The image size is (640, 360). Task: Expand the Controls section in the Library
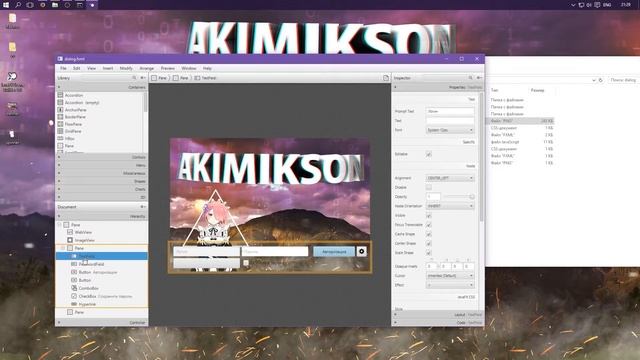click(x=102, y=157)
